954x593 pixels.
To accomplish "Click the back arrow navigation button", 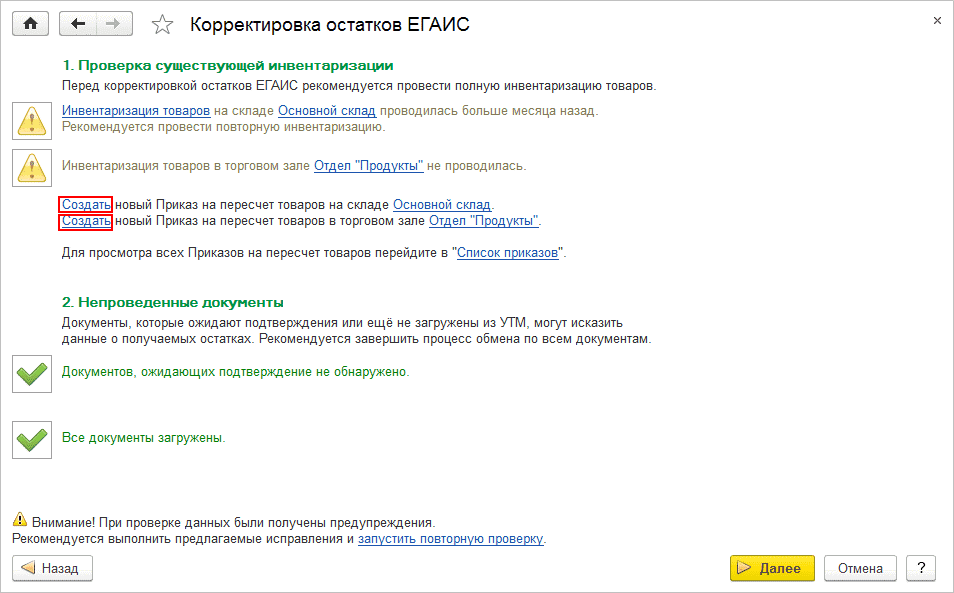I will [78, 24].
